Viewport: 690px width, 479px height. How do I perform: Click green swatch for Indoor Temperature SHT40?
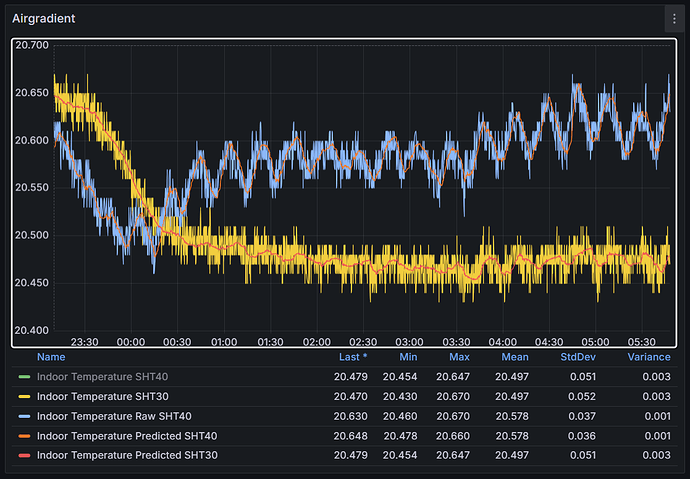click(x=24, y=377)
